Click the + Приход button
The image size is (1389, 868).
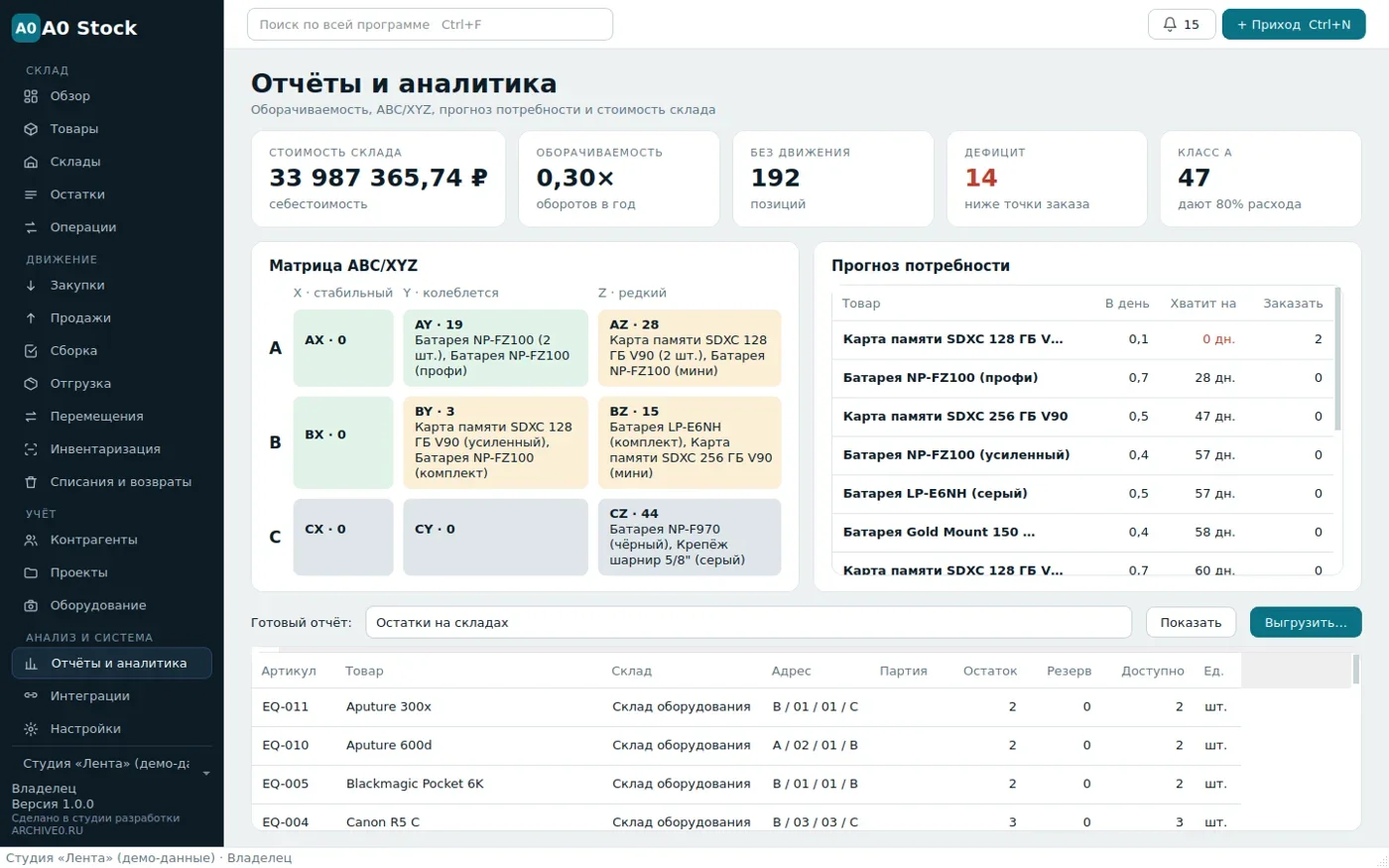[x=1294, y=25]
